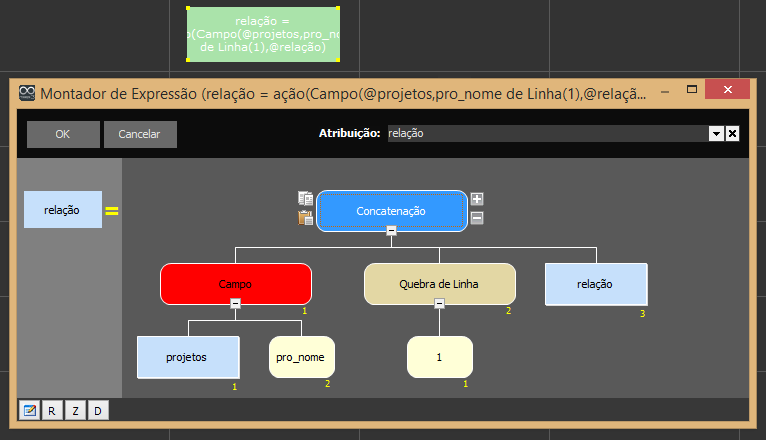Click the minus icon right of Concatenação
Screen dimensions: 766x440
pyautogui.click(x=477, y=217)
